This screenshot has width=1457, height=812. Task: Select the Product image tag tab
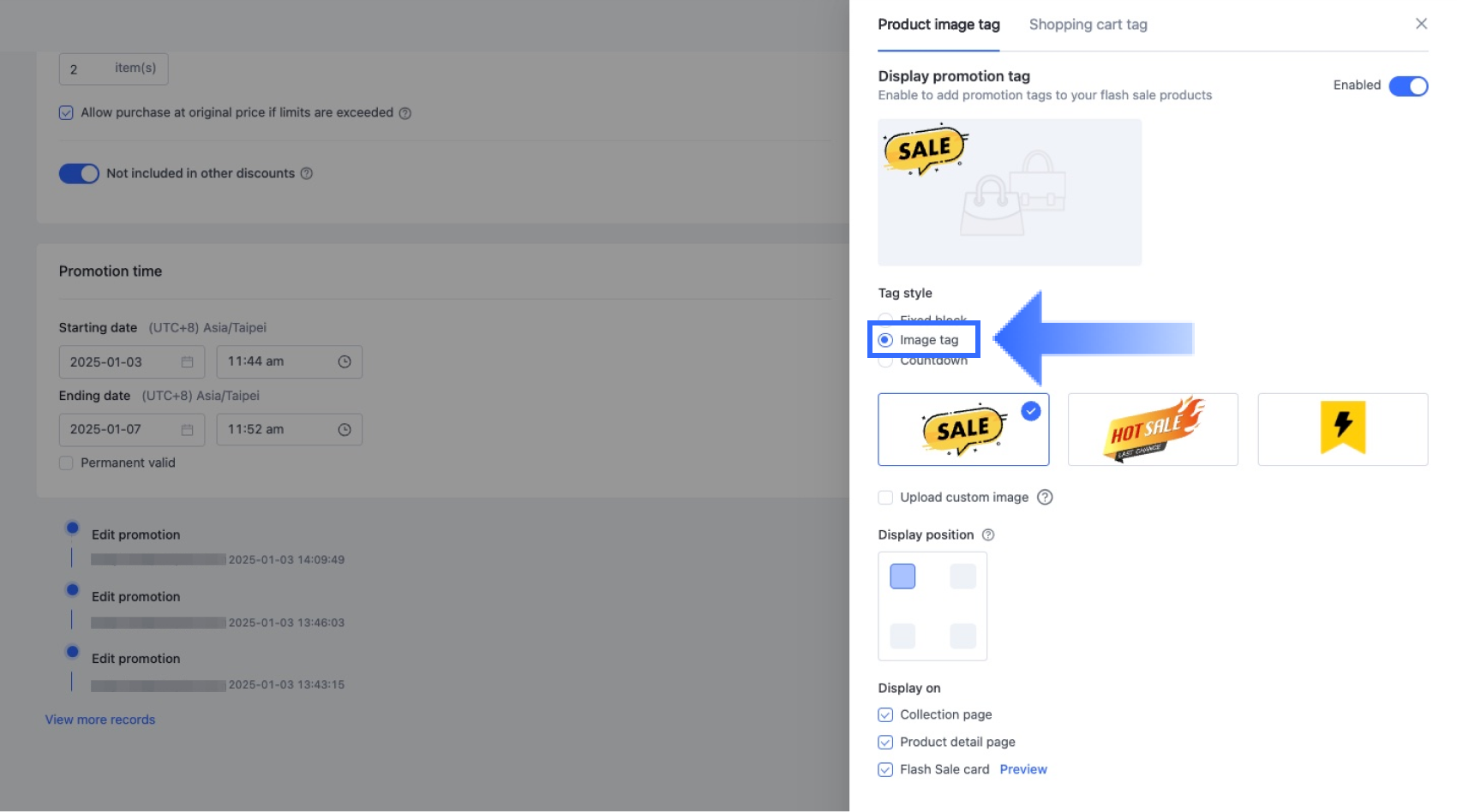click(938, 25)
